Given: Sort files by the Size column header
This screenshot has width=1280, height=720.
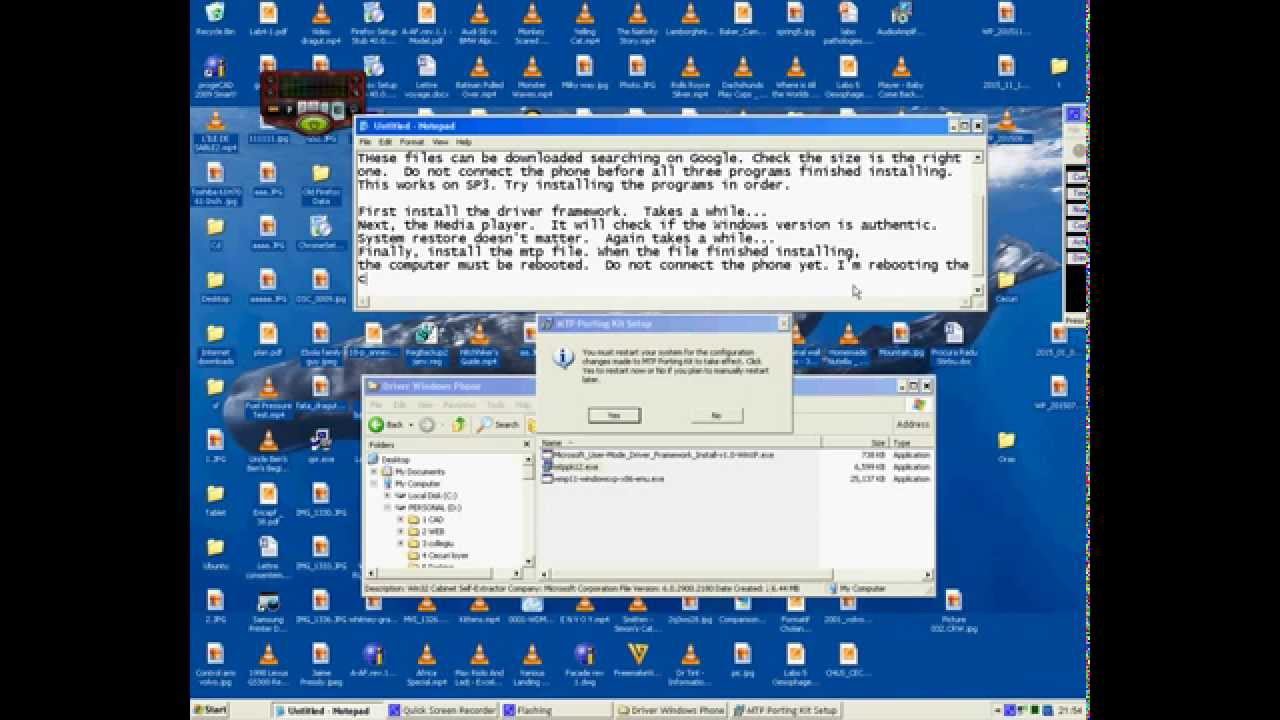Looking at the screenshot, I should click(855, 442).
